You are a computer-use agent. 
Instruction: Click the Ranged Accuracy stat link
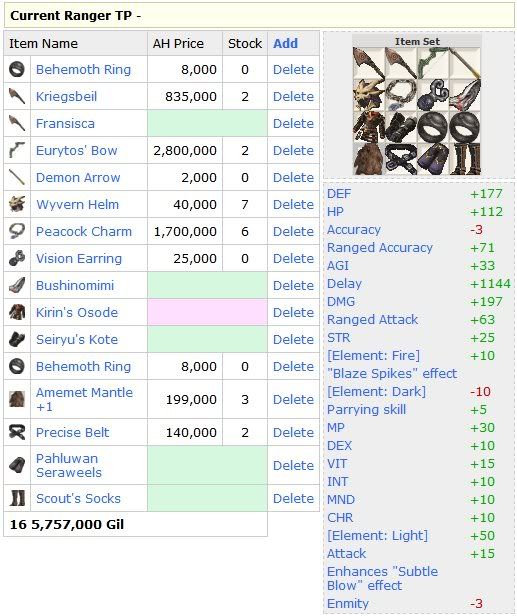point(380,248)
